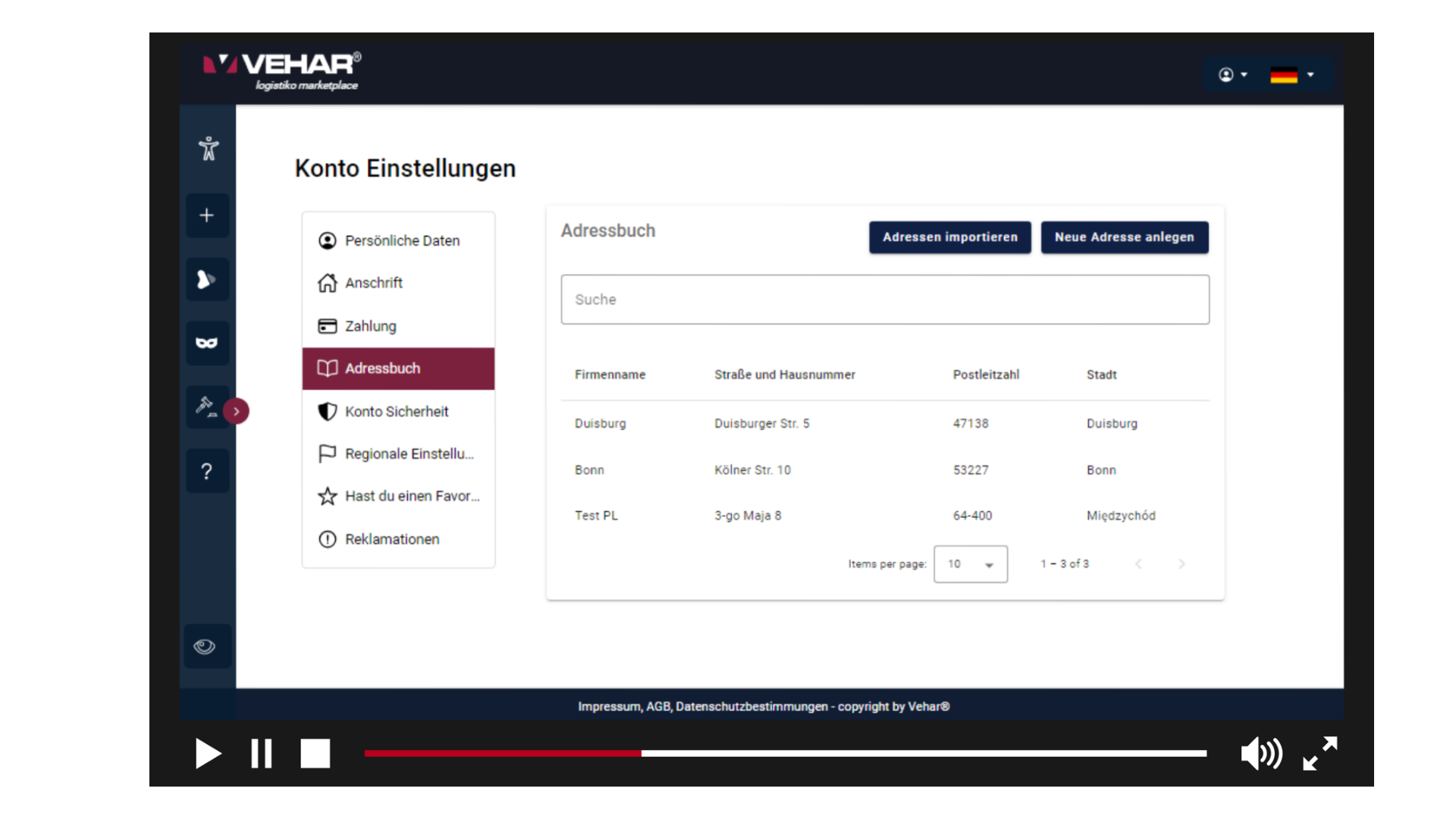Open the German flag language dropdown
The height and width of the screenshot is (819, 1456).
coord(1292,74)
